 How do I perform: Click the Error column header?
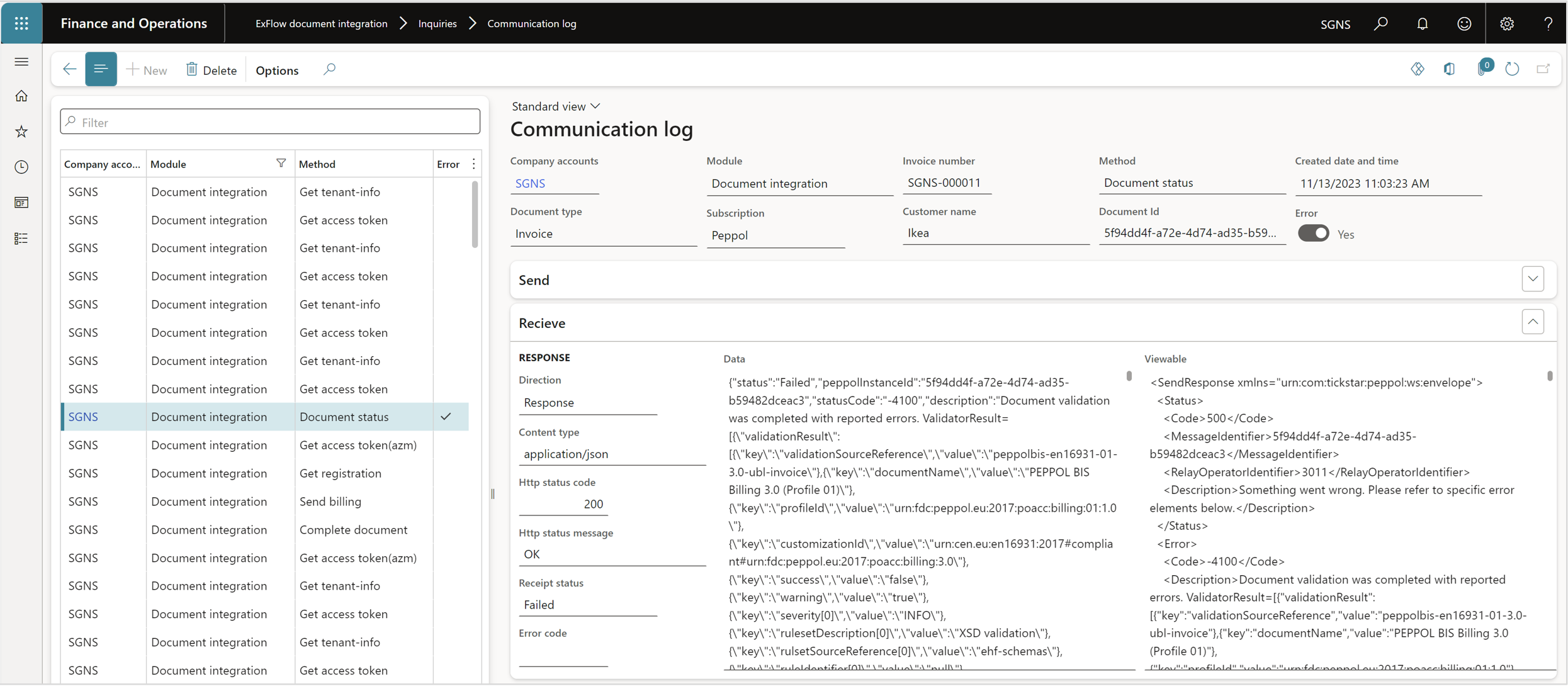tap(448, 164)
